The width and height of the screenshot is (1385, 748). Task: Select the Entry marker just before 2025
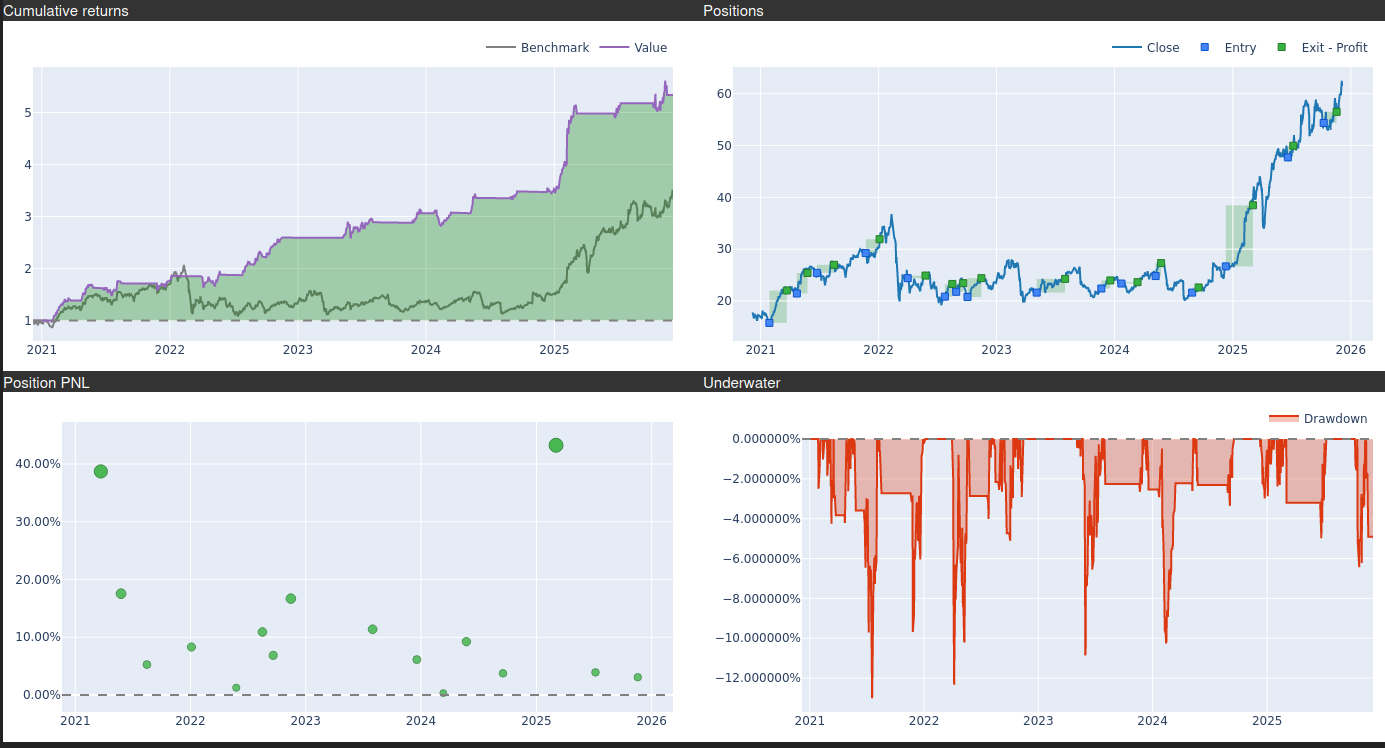pyautogui.click(x=1226, y=266)
